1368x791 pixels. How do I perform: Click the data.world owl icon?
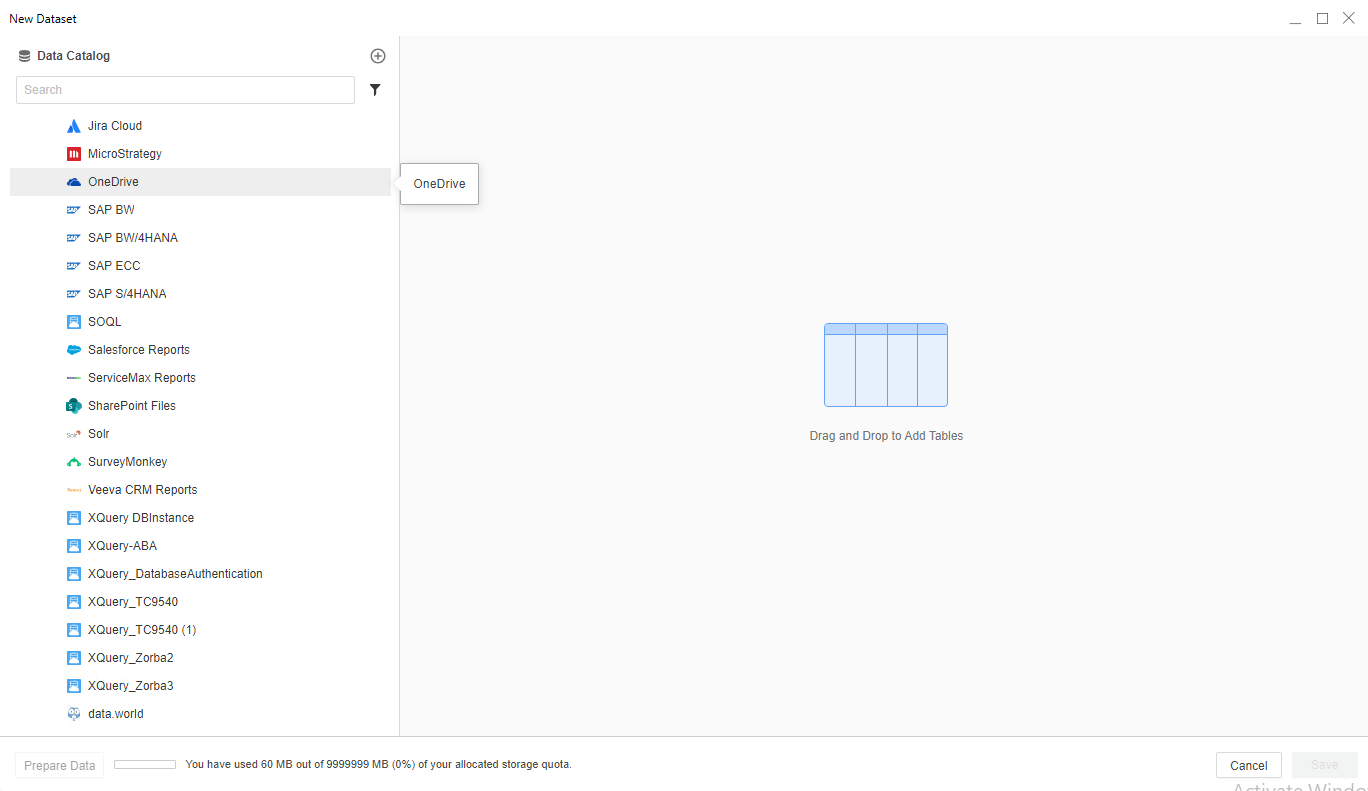point(73,714)
